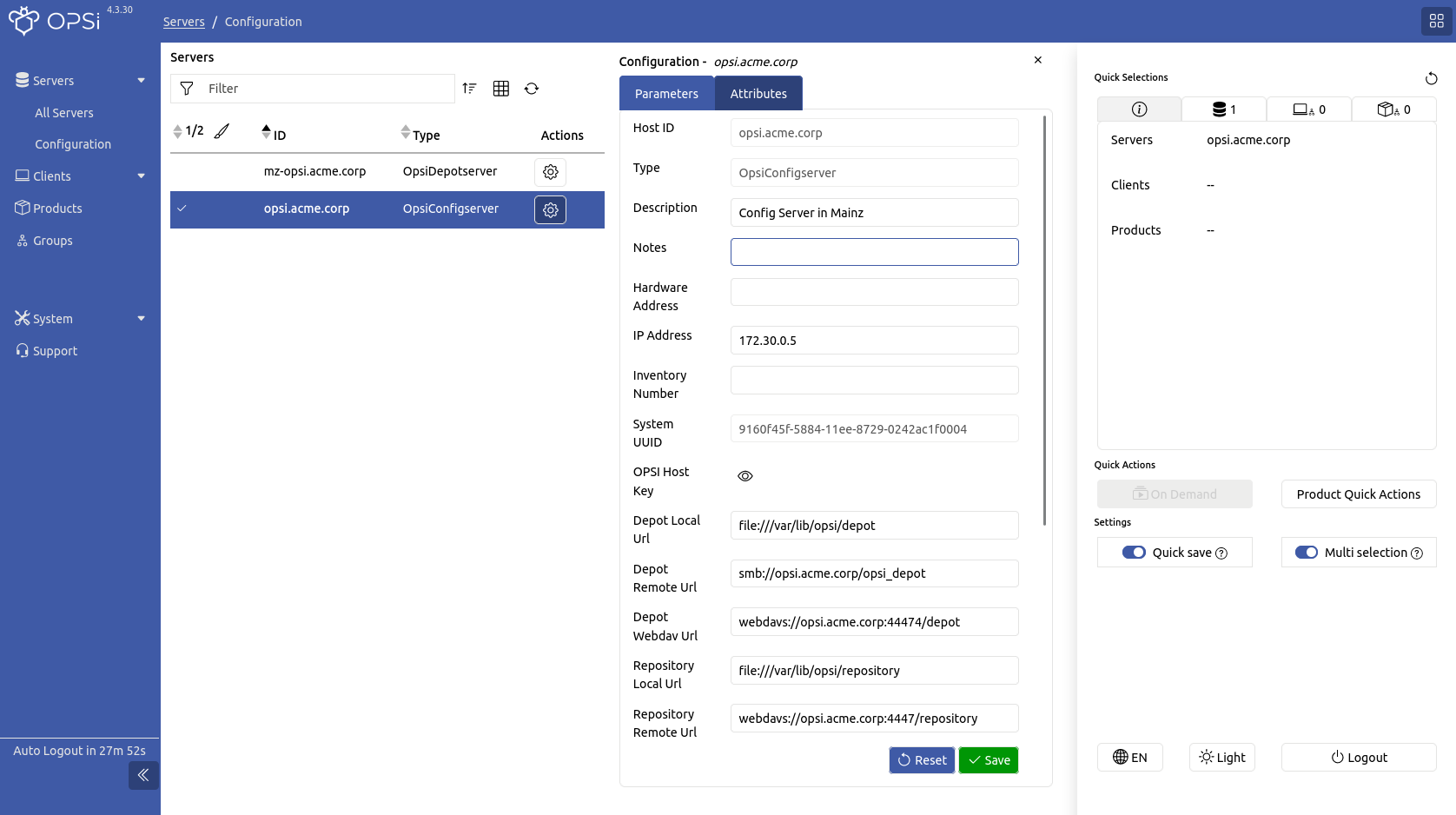Click the OpsiConfigserver type cell

click(x=451, y=209)
